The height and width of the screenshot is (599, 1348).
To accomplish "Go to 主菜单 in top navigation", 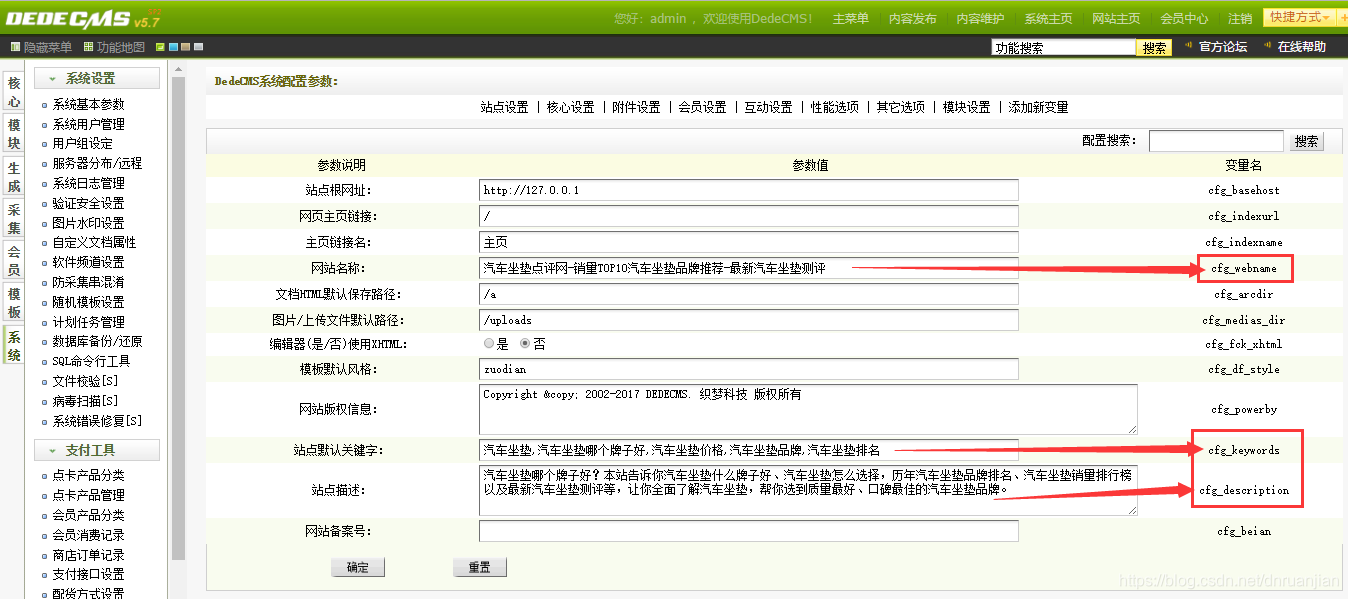I will [x=851, y=19].
